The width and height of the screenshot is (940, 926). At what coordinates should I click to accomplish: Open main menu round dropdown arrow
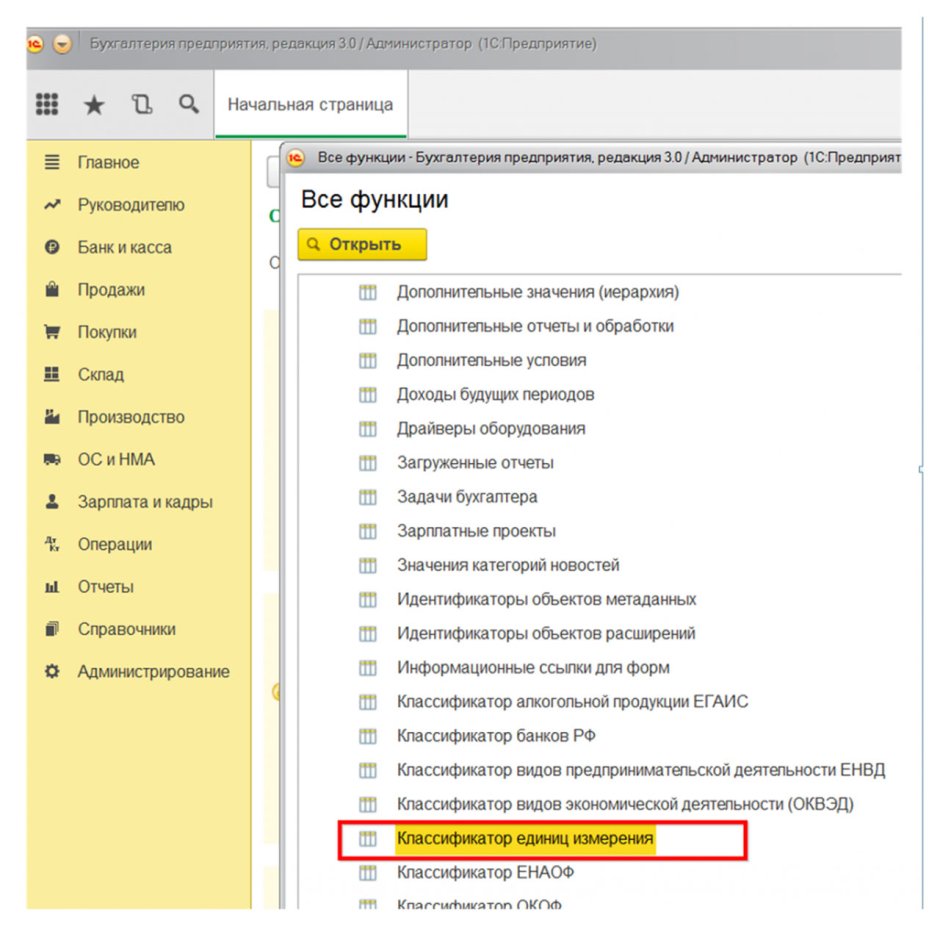coord(62,44)
